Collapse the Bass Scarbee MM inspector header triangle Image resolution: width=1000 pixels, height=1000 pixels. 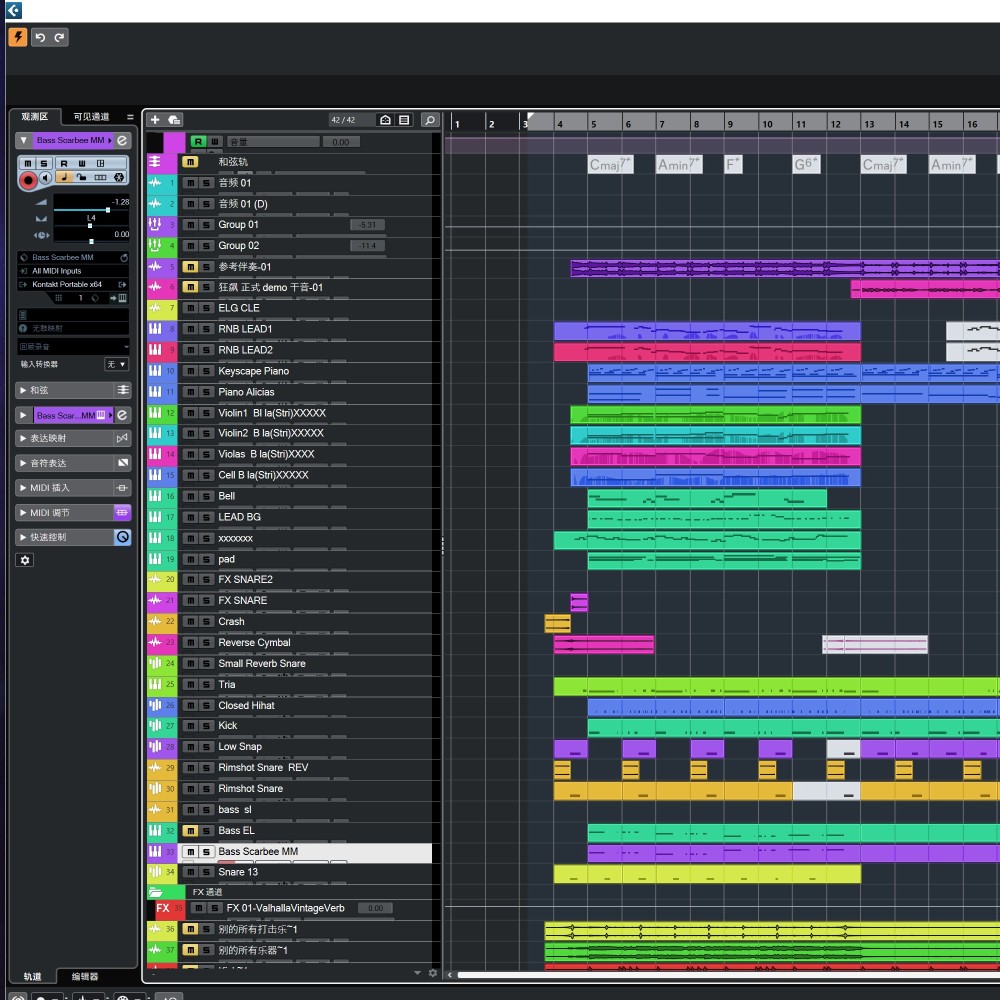click(24, 140)
